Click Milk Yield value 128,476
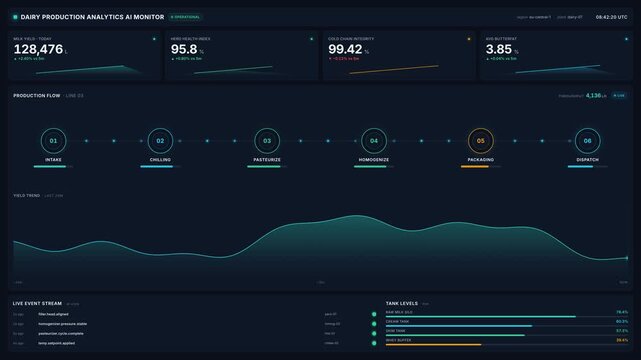 tap(38, 49)
